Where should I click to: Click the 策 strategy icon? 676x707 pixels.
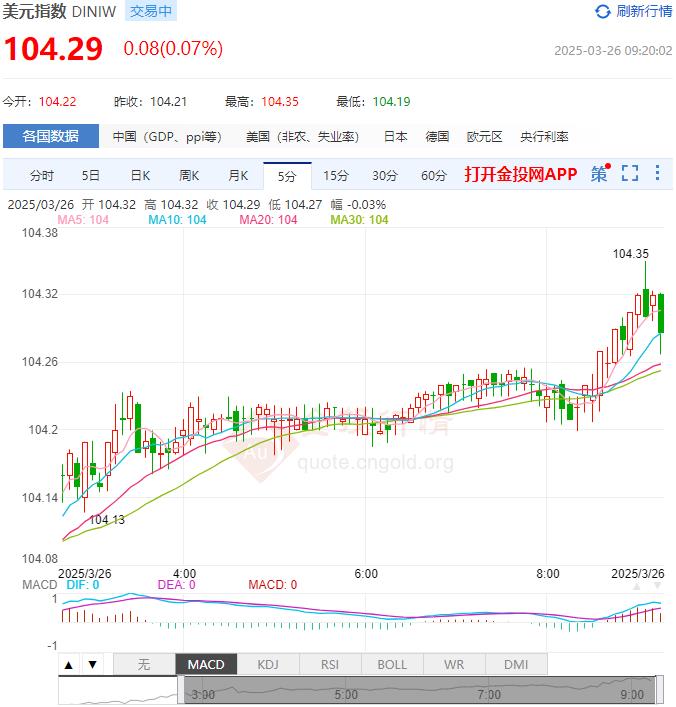coord(599,174)
